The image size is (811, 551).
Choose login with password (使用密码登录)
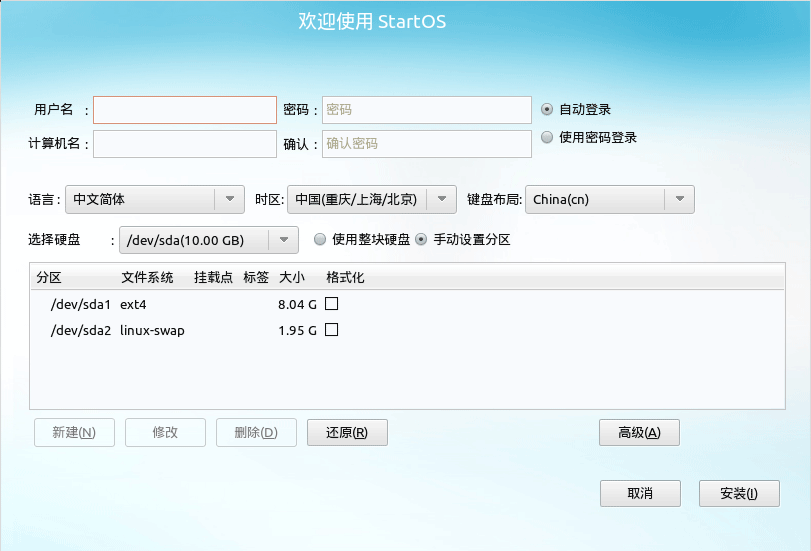pyautogui.click(x=547, y=138)
